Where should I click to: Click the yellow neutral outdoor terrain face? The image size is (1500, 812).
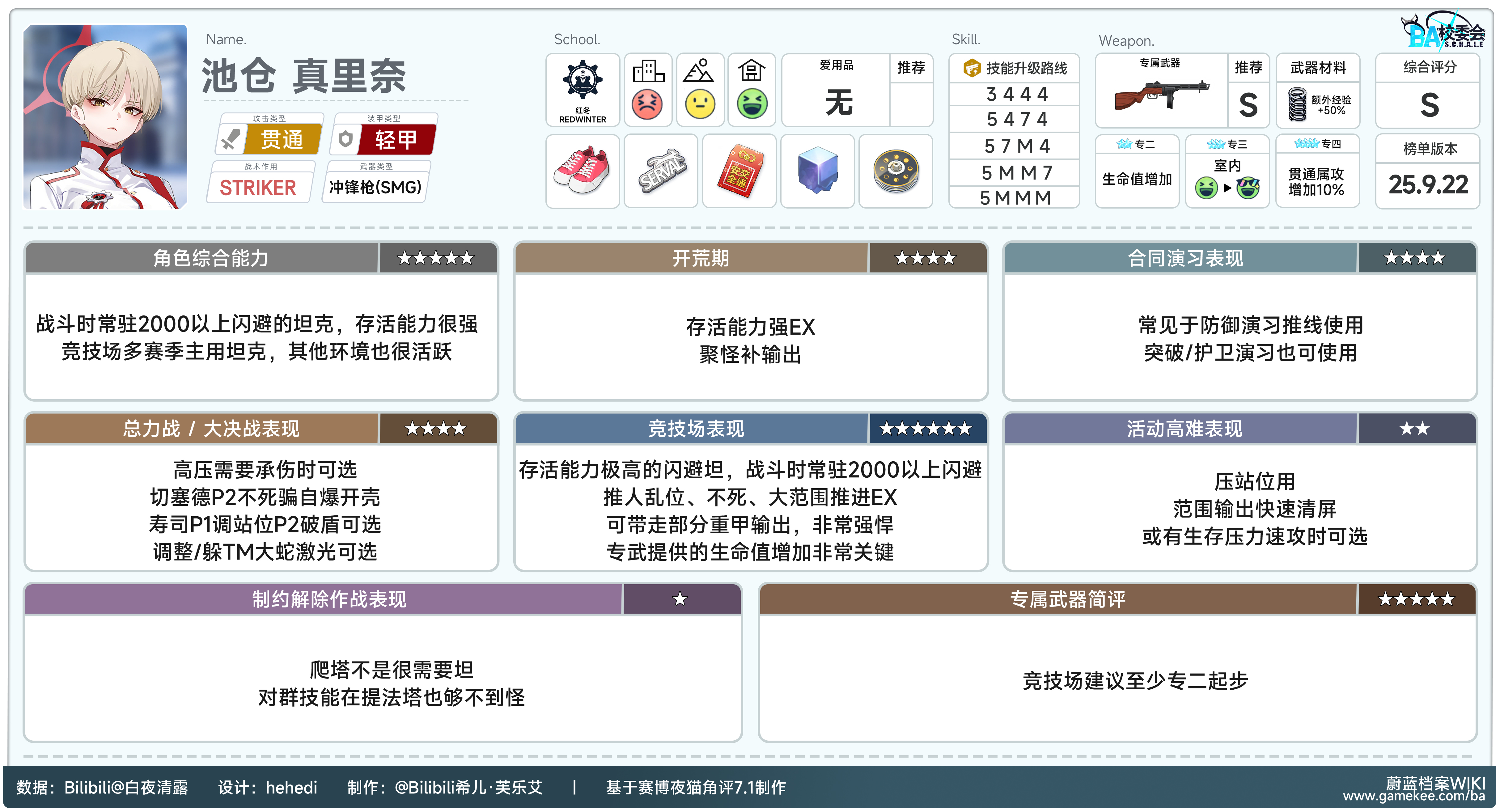pyautogui.click(x=700, y=104)
